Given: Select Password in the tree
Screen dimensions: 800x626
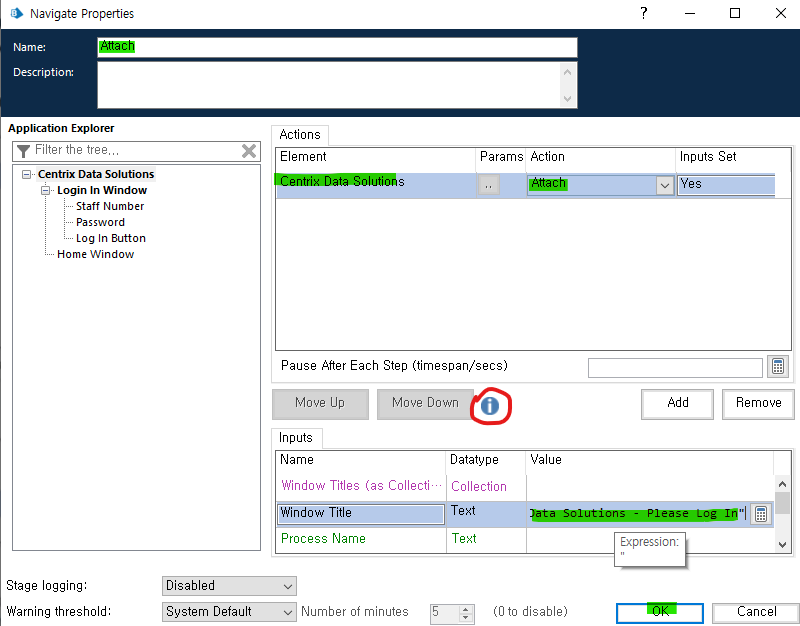Looking at the screenshot, I should pos(101,222).
